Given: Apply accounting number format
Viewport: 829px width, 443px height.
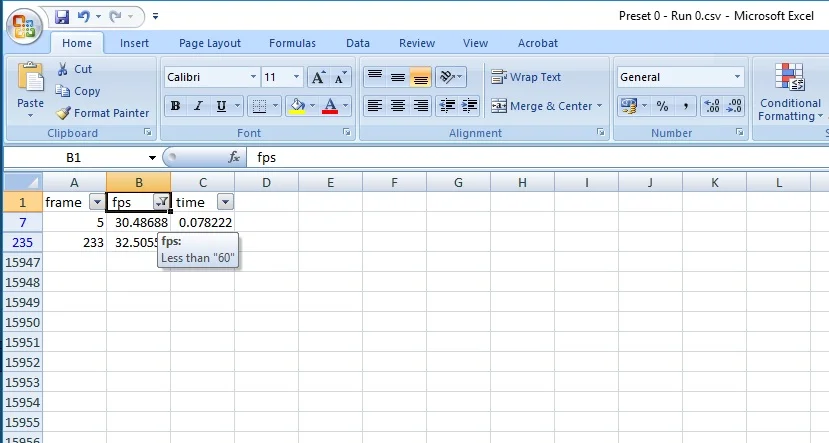Looking at the screenshot, I should [x=629, y=106].
